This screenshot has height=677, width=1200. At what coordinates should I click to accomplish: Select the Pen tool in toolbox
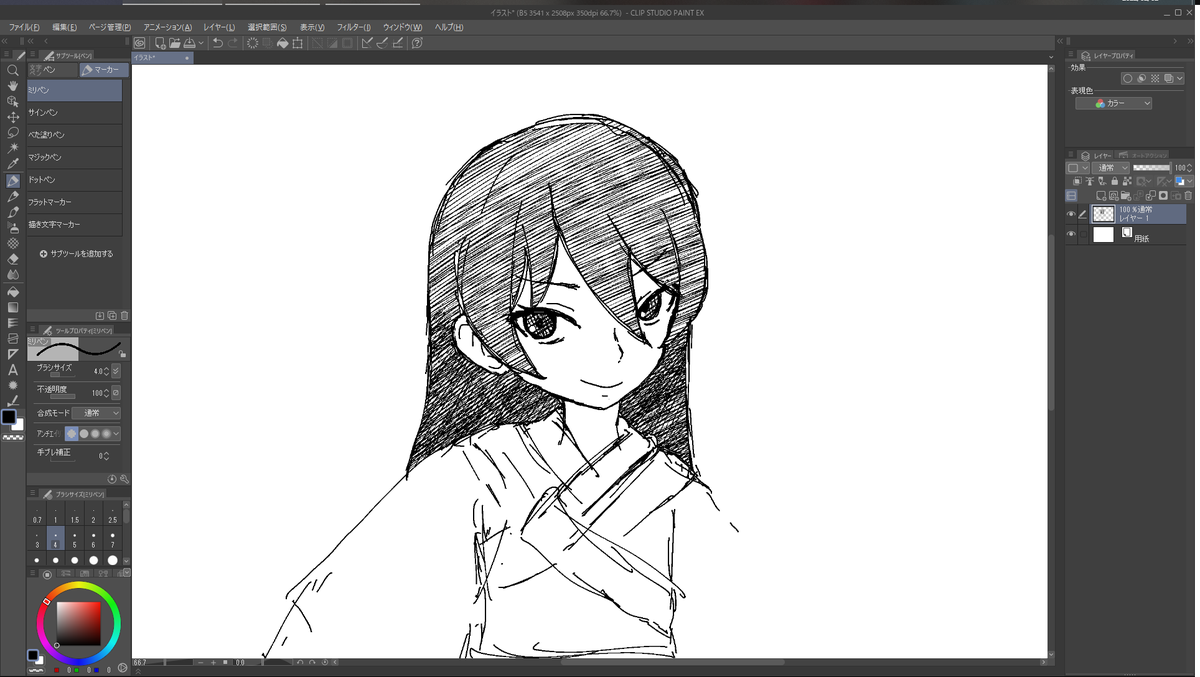click(x=13, y=181)
